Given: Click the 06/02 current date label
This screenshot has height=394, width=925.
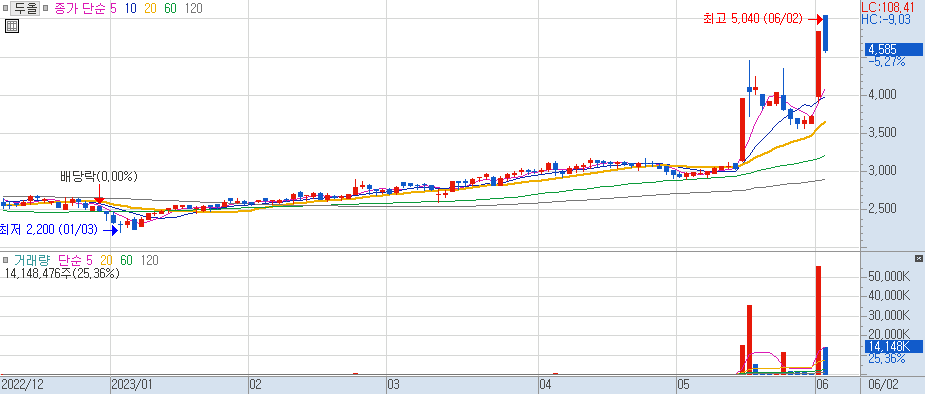Looking at the screenshot, I should [885, 385].
